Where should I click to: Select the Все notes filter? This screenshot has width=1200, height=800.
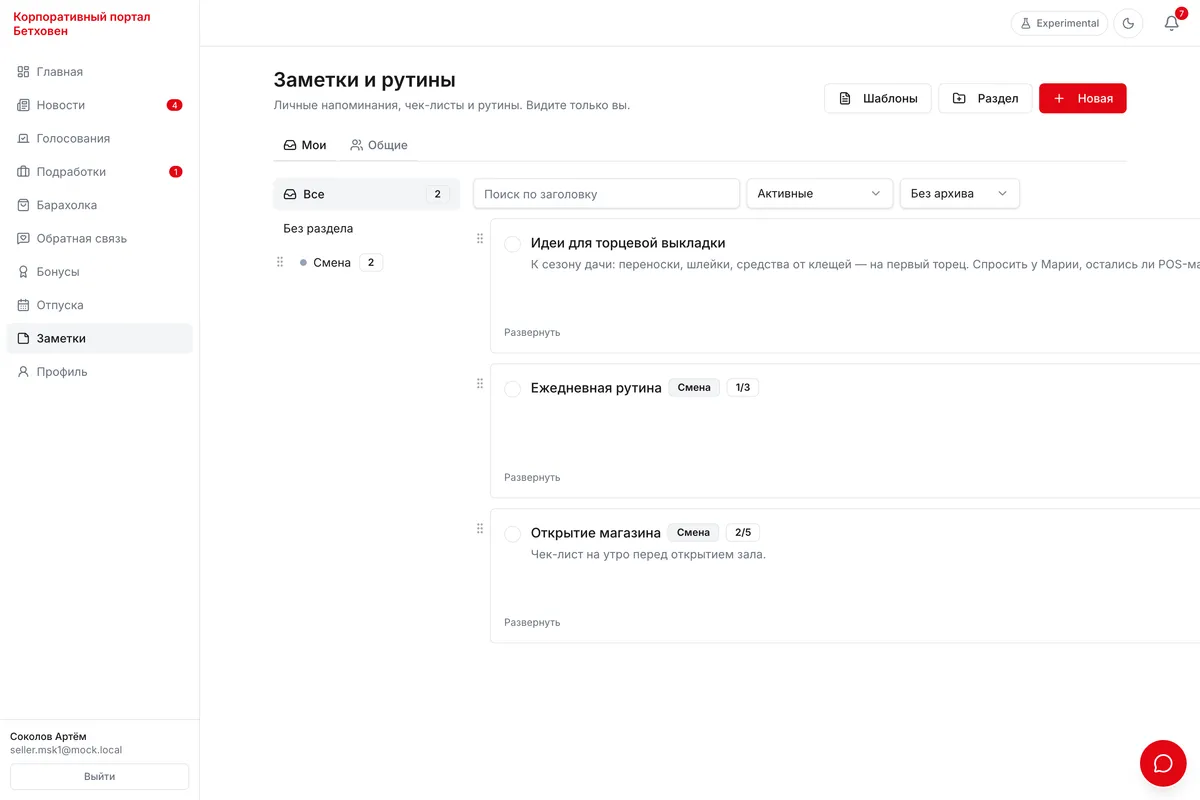366,194
